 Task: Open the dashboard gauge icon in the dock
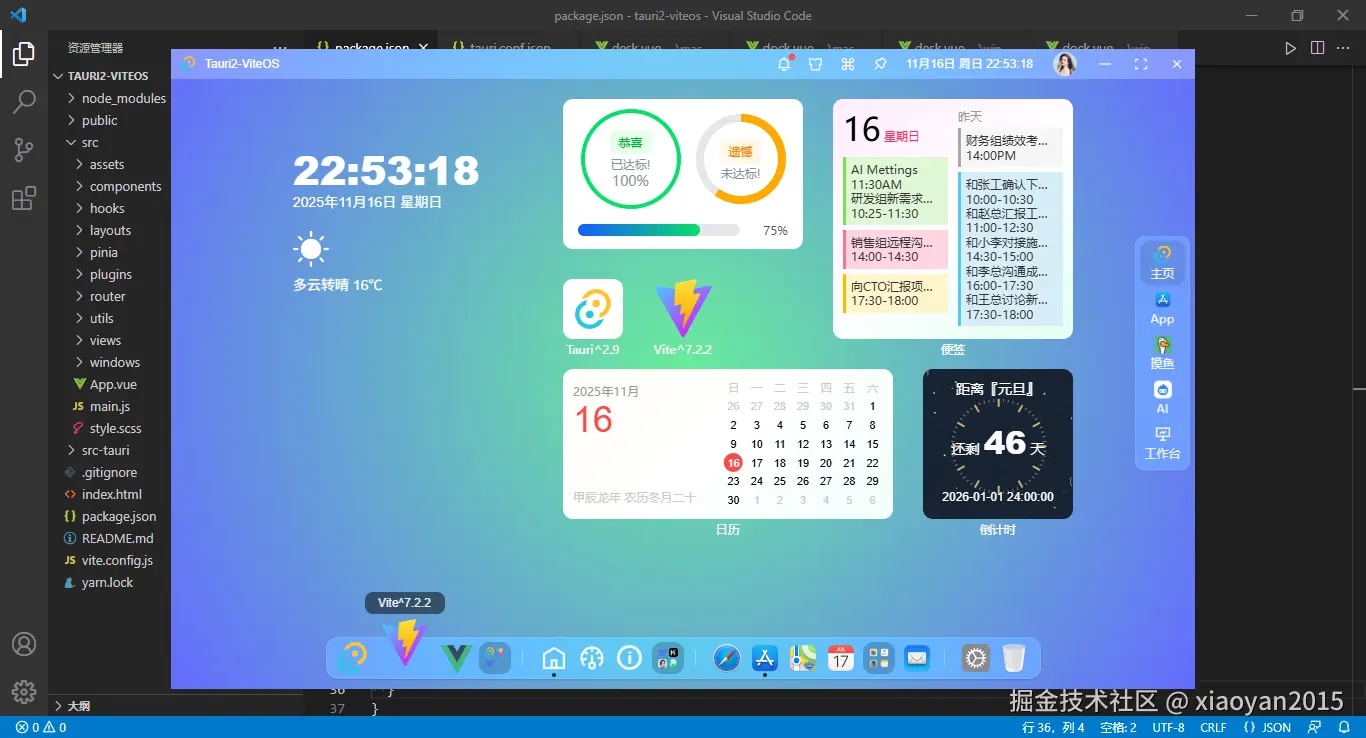(x=593, y=658)
